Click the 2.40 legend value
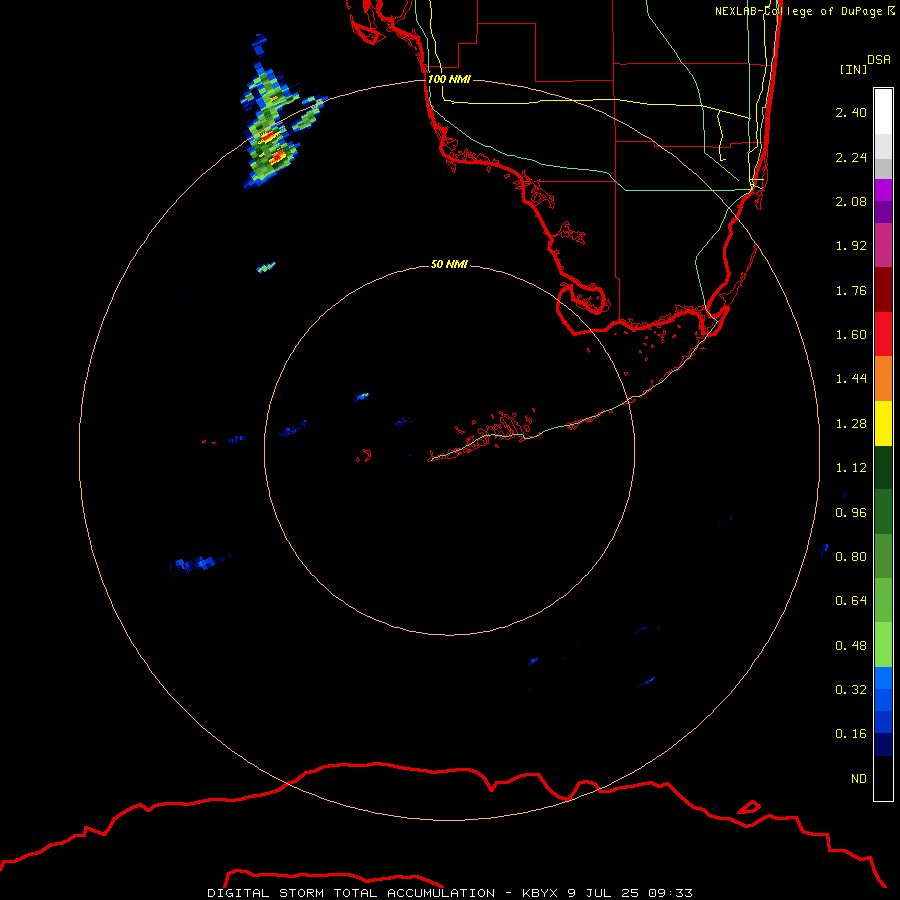The height and width of the screenshot is (900, 900). 851,112
